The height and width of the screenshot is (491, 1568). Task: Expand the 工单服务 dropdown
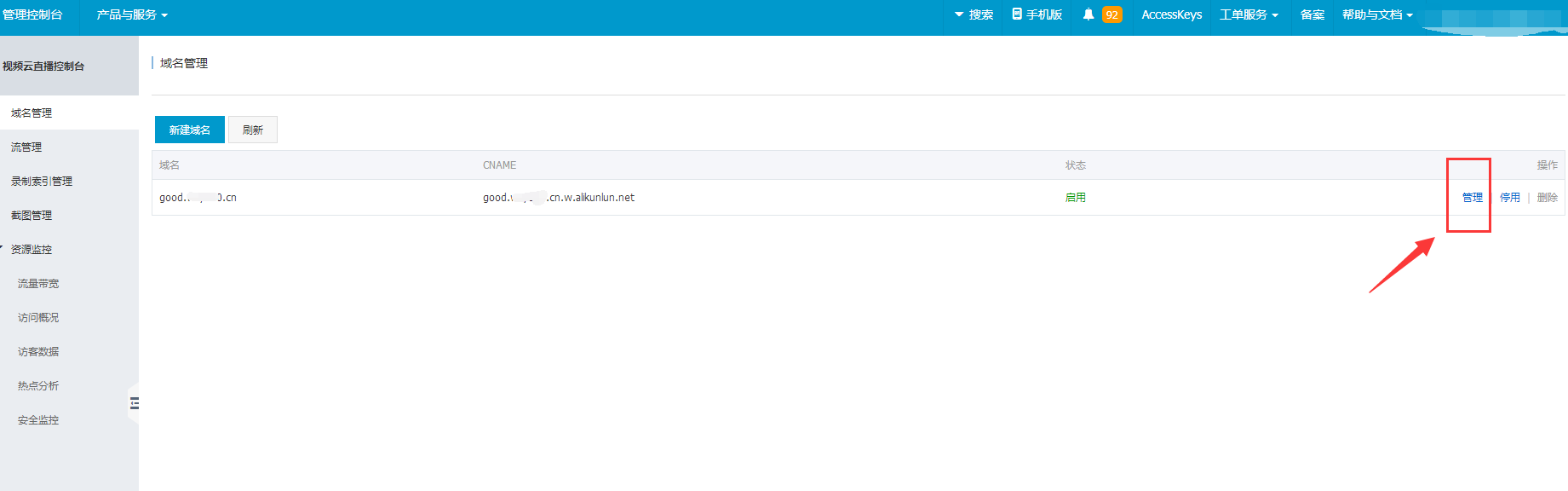(1248, 14)
